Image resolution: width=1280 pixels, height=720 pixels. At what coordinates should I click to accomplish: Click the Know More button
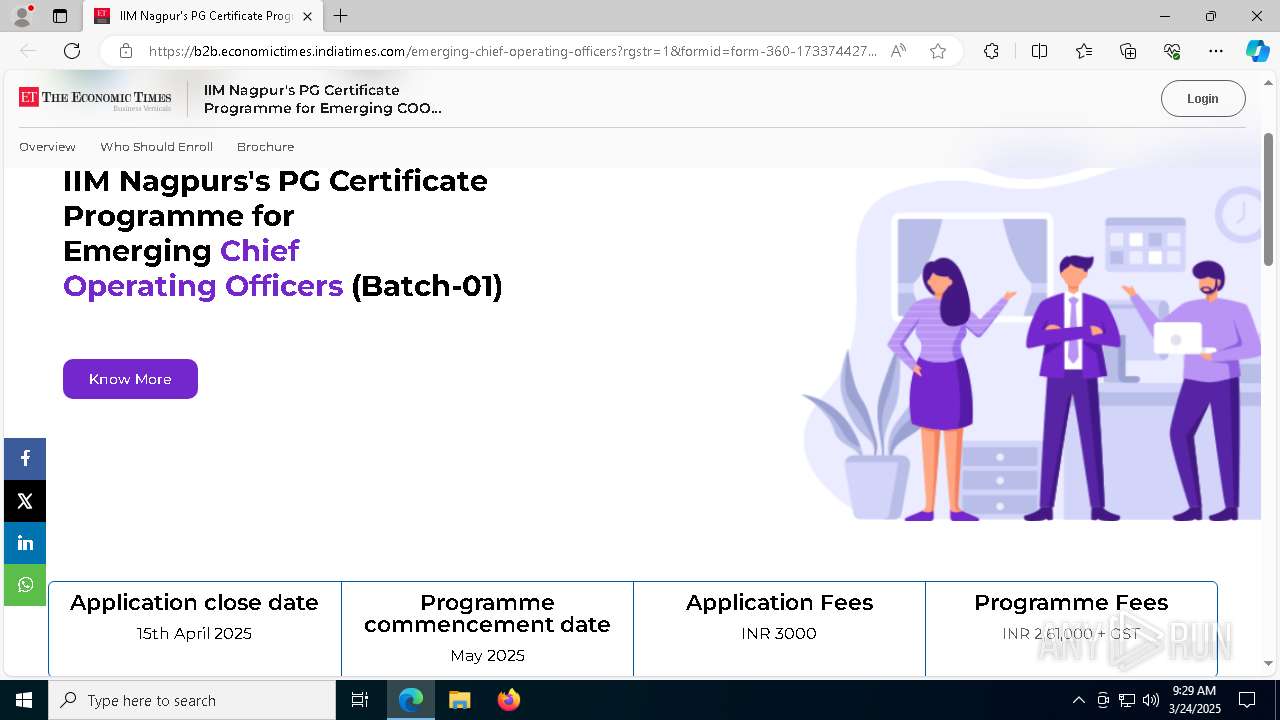tap(130, 379)
